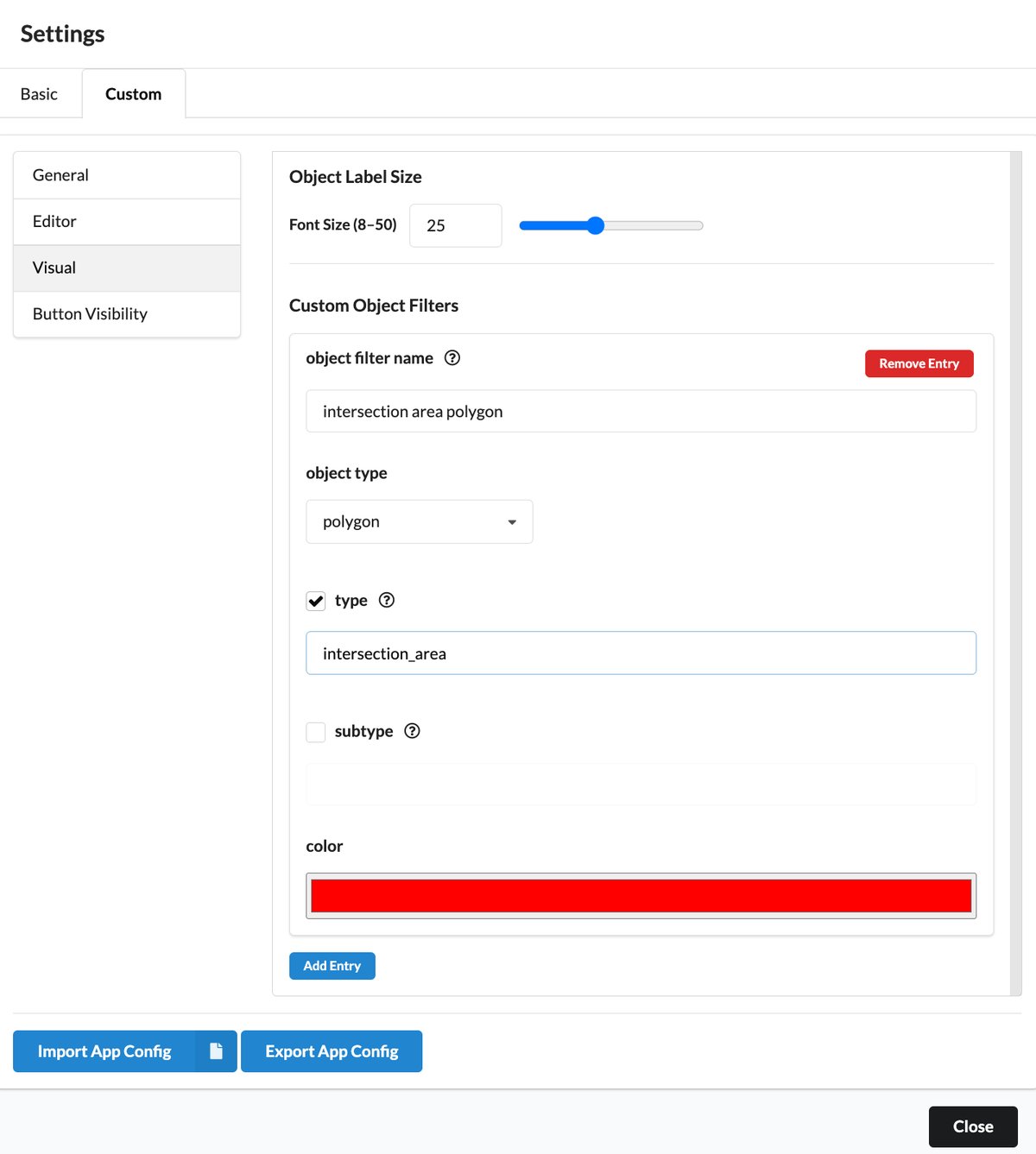Click the Object Label Size heading
The height and width of the screenshot is (1154, 1036).
pyautogui.click(x=356, y=177)
